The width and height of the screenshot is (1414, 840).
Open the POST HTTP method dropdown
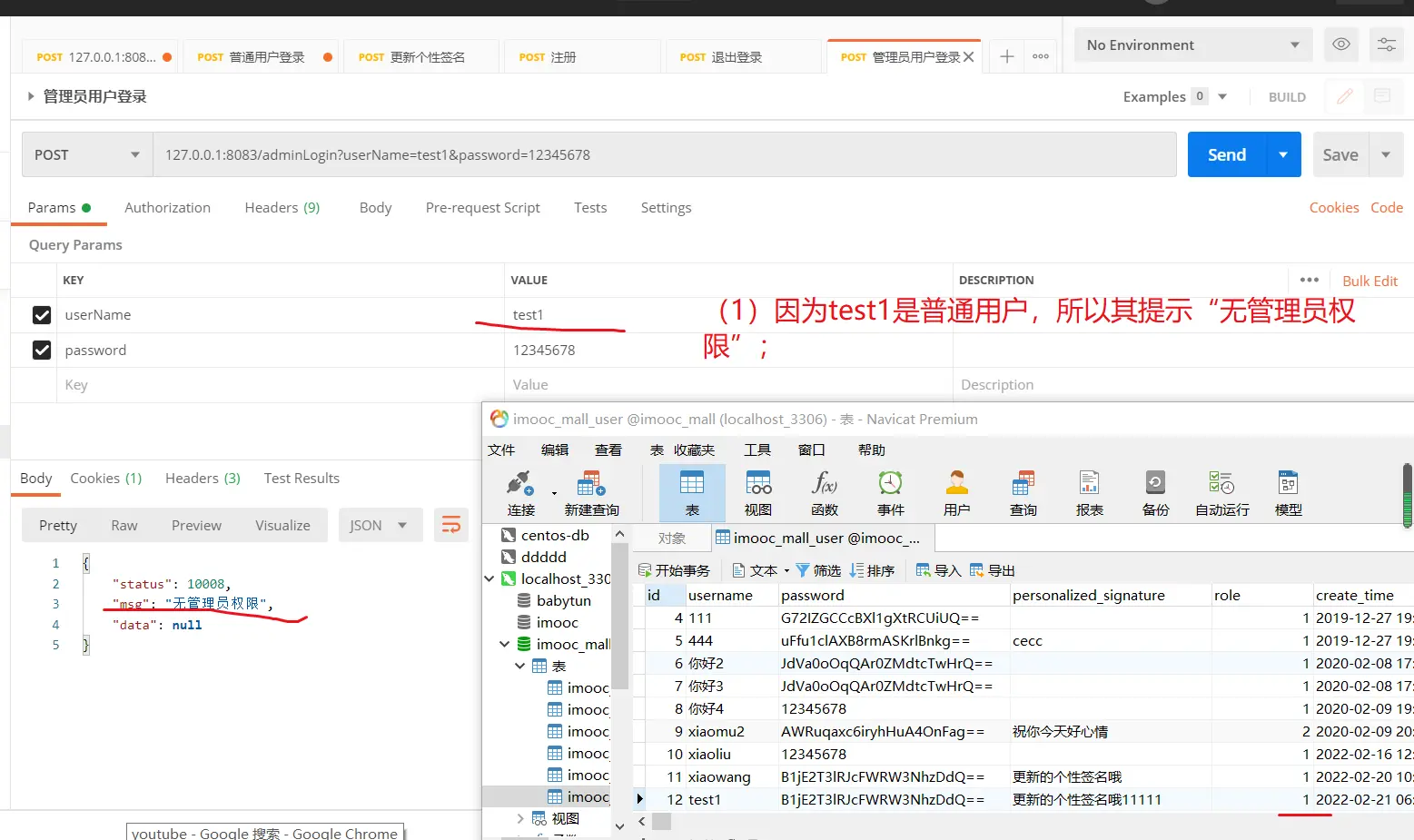86,155
